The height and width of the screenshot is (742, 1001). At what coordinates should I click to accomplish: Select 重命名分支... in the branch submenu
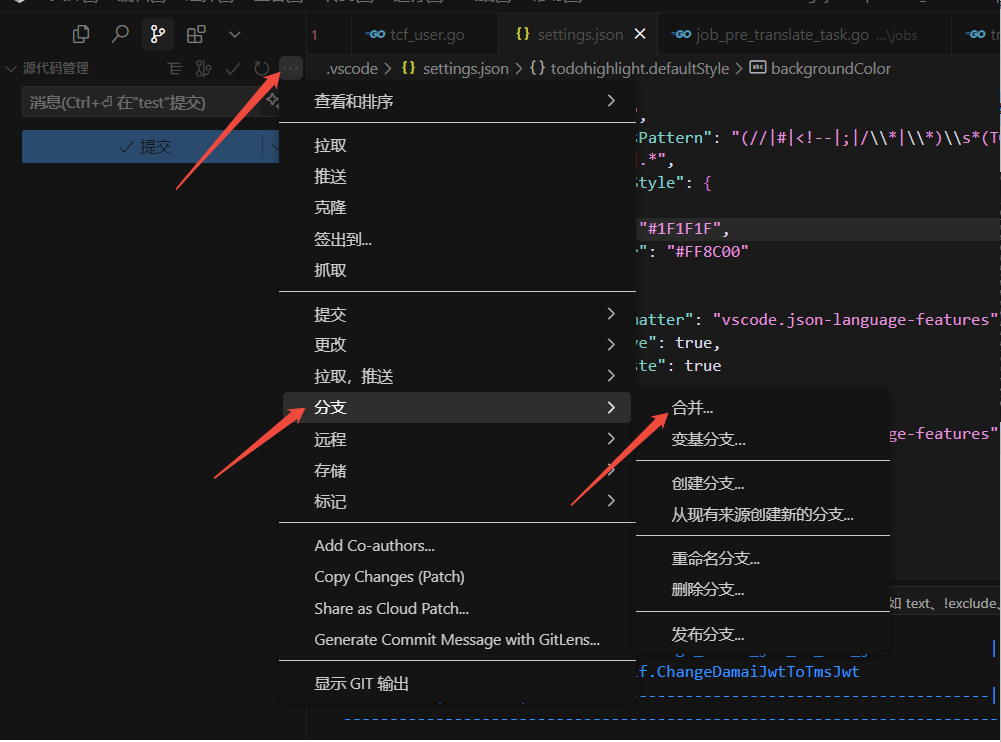(x=762, y=559)
